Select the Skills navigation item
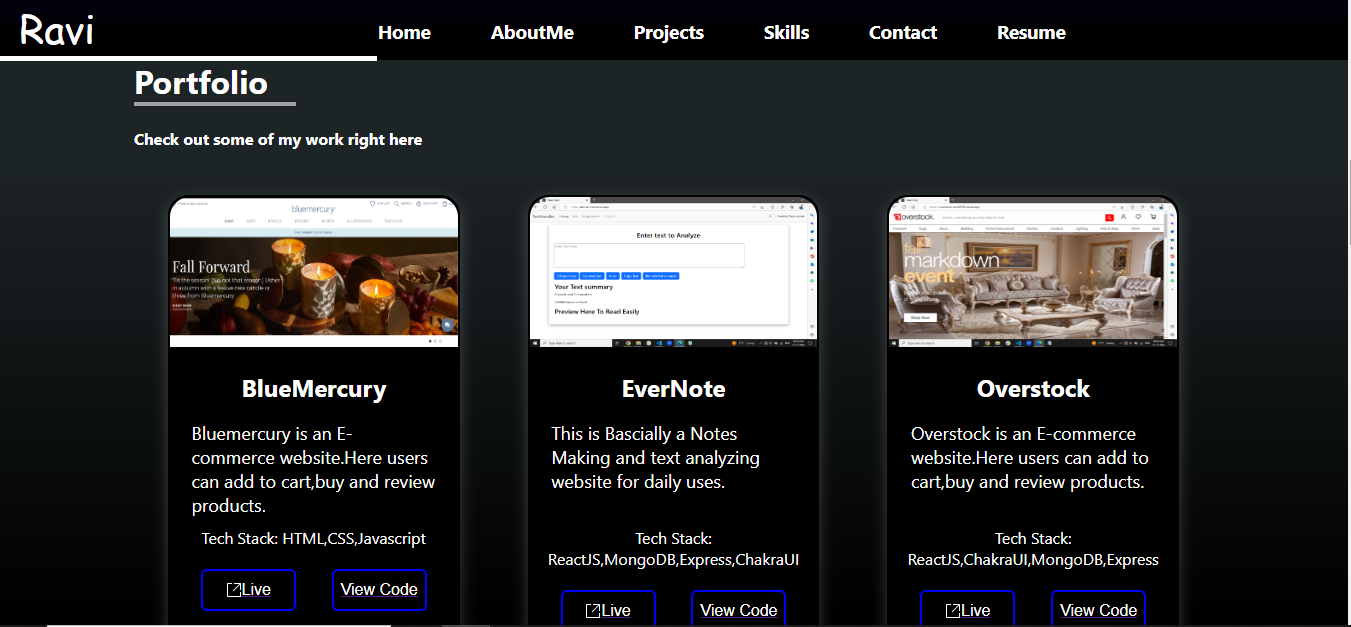The height and width of the screenshot is (627, 1351). [x=786, y=32]
